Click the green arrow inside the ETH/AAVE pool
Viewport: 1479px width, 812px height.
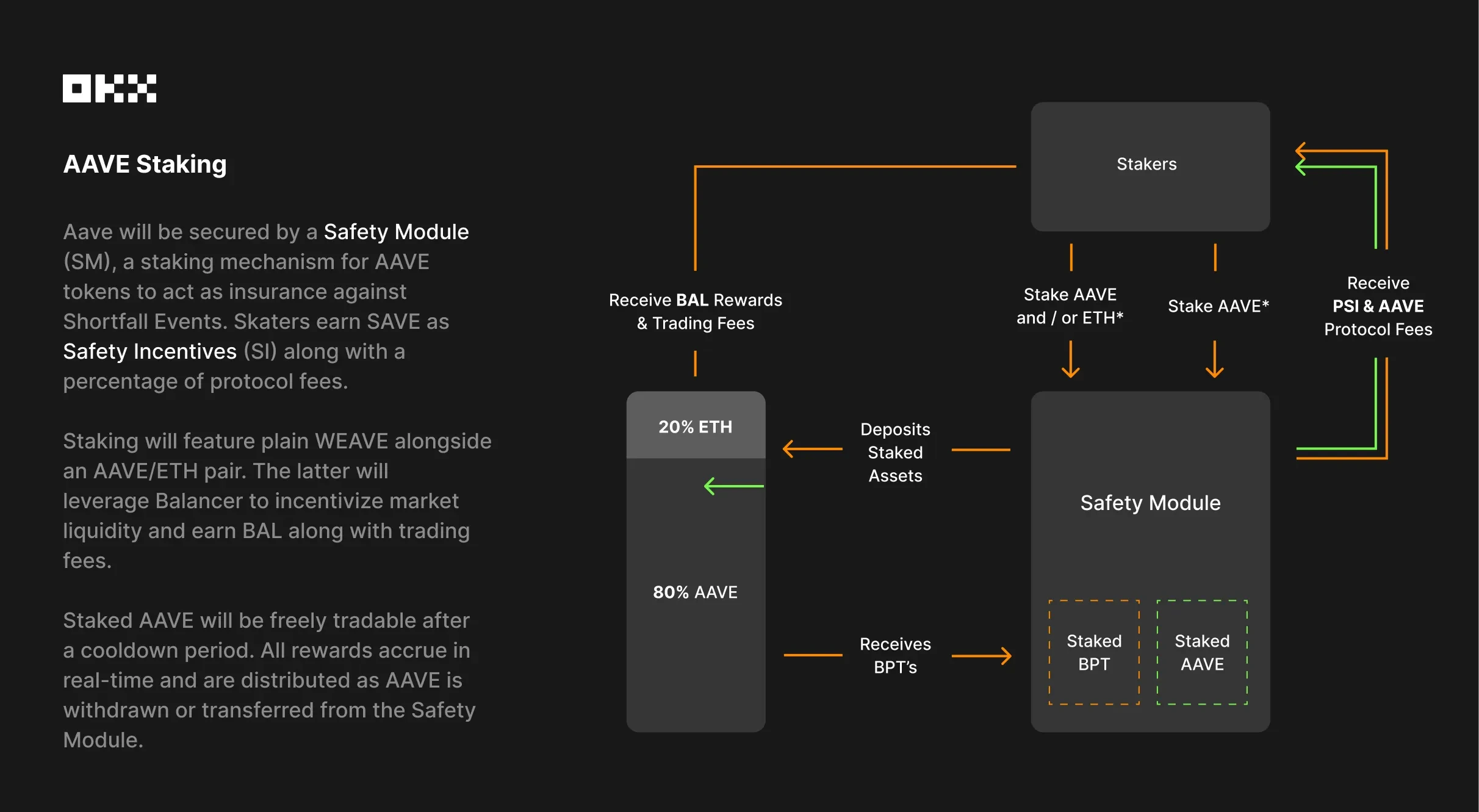click(733, 486)
